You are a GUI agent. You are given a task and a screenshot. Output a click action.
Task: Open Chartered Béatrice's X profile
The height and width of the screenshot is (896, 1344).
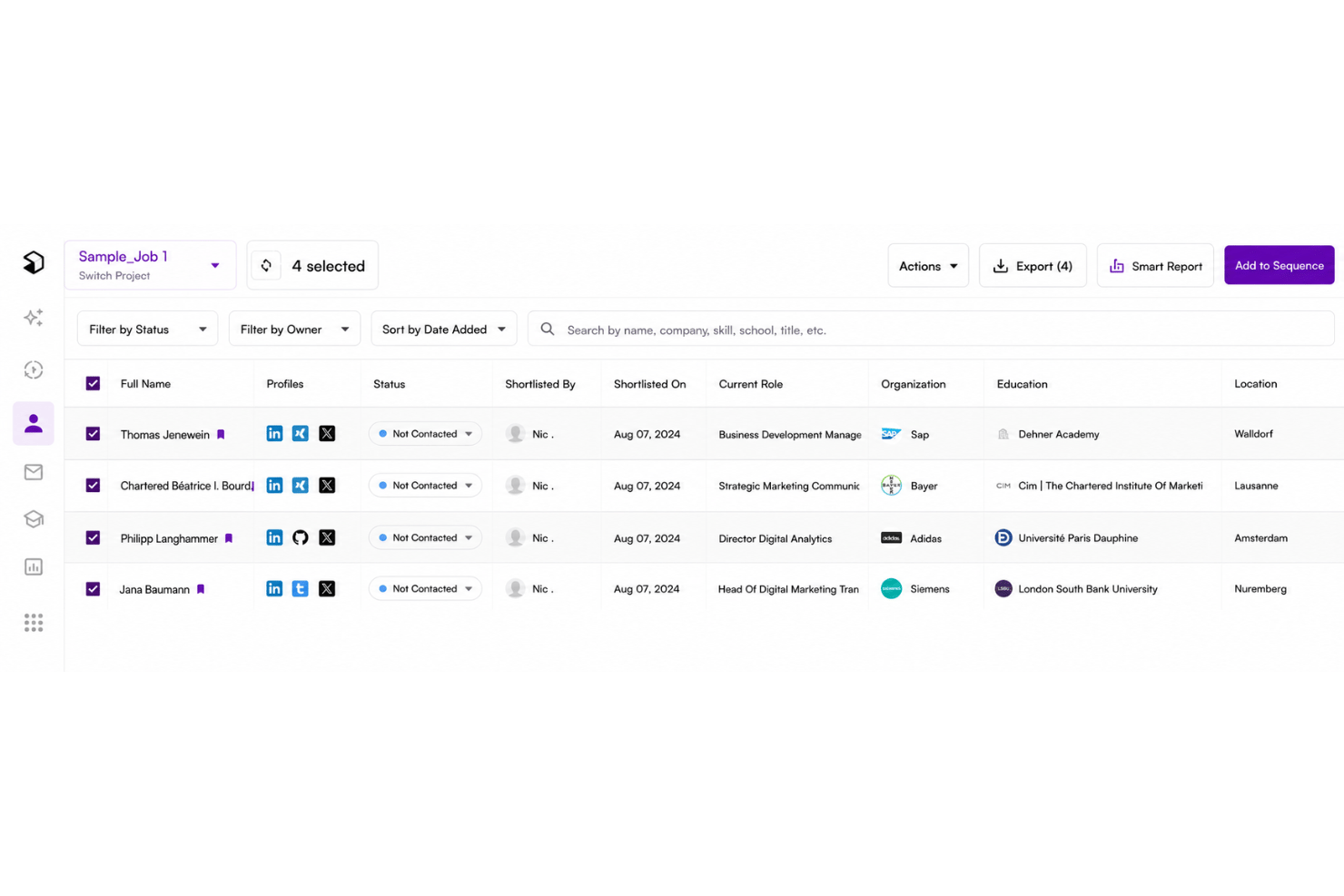(x=327, y=486)
